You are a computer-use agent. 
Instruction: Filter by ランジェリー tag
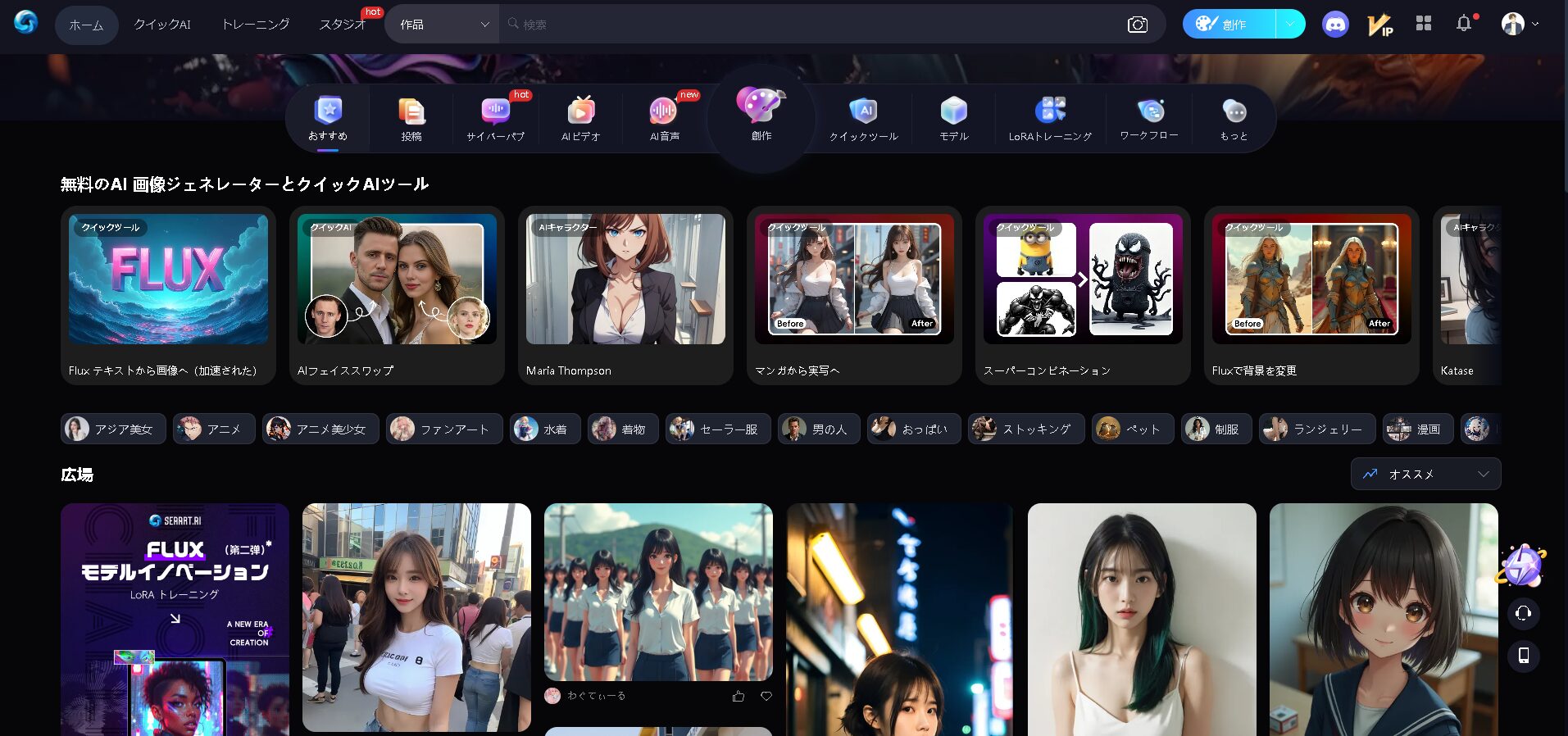(1316, 429)
